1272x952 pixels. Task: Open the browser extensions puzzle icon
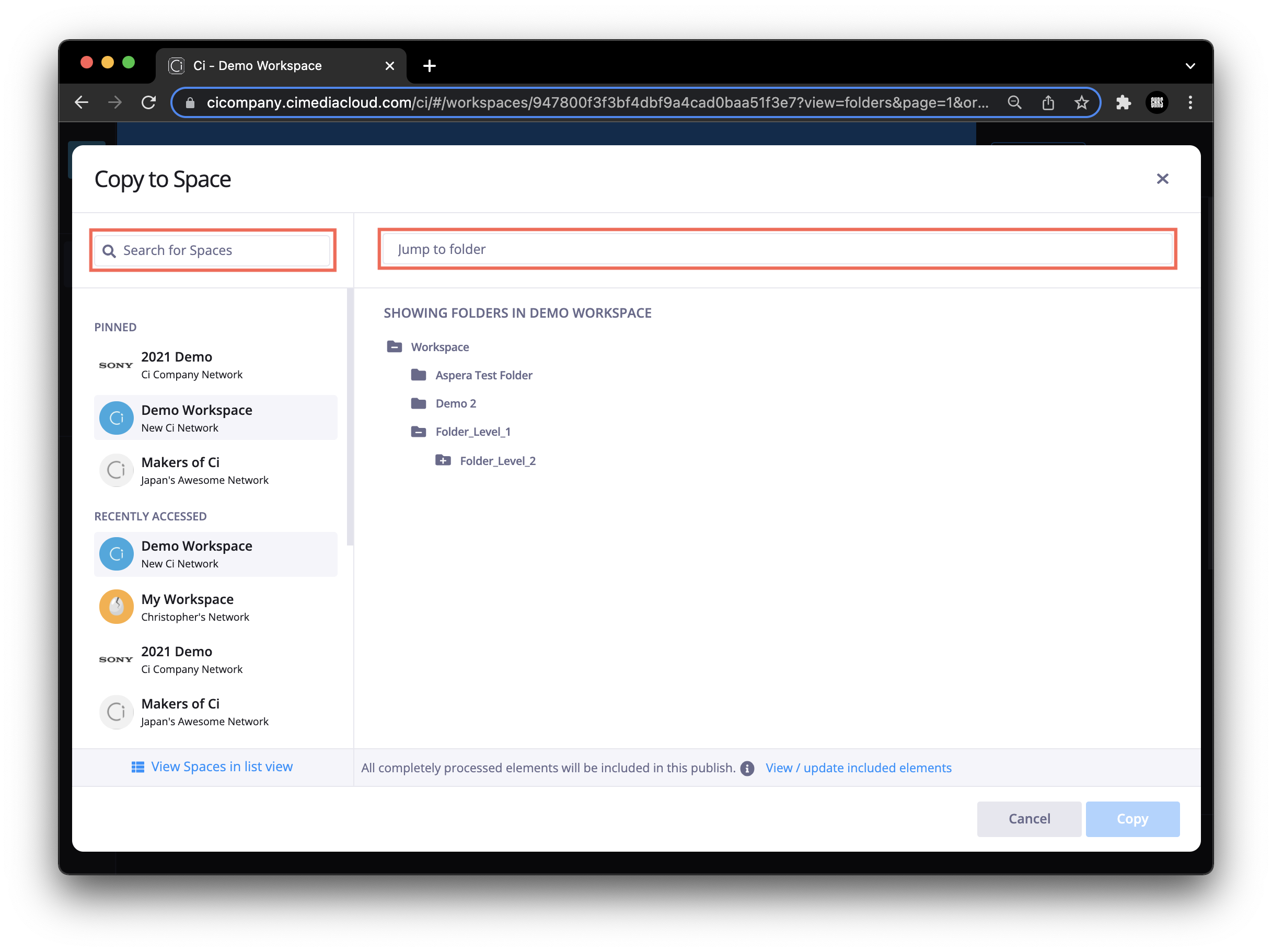click(x=1123, y=102)
